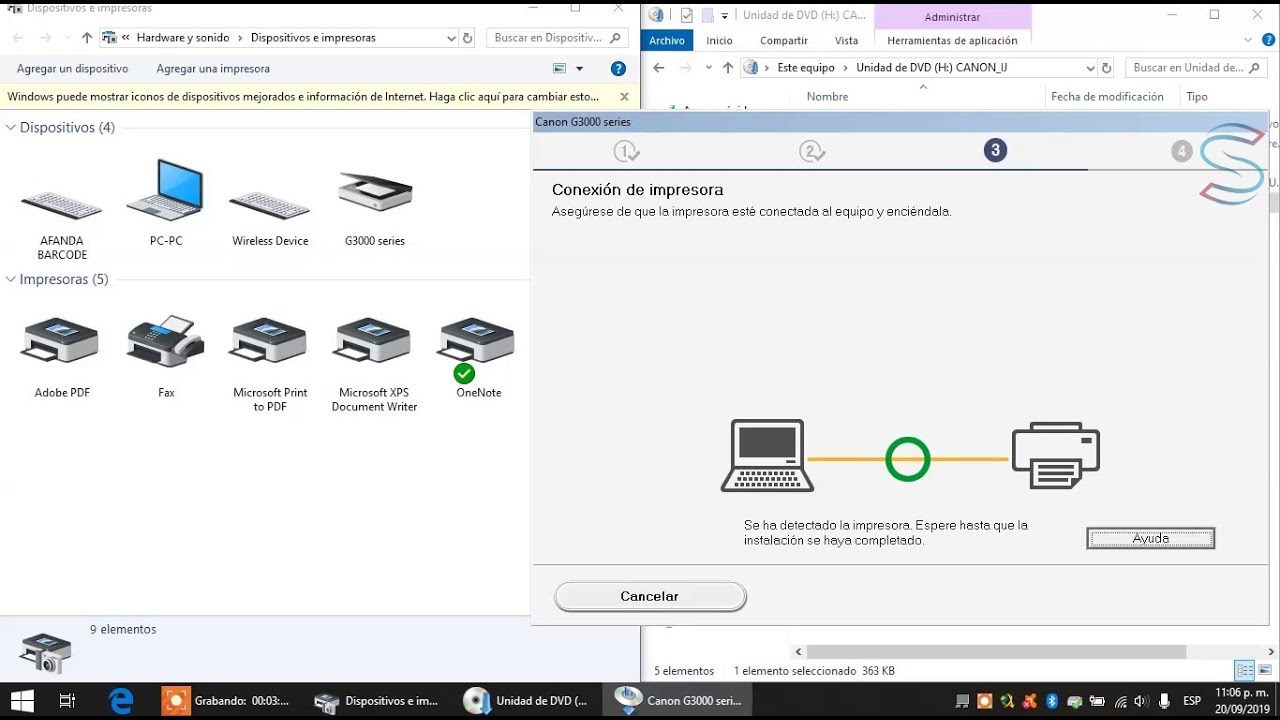Switch to Canon G3000 seri... taskbar button

(x=680, y=701)
